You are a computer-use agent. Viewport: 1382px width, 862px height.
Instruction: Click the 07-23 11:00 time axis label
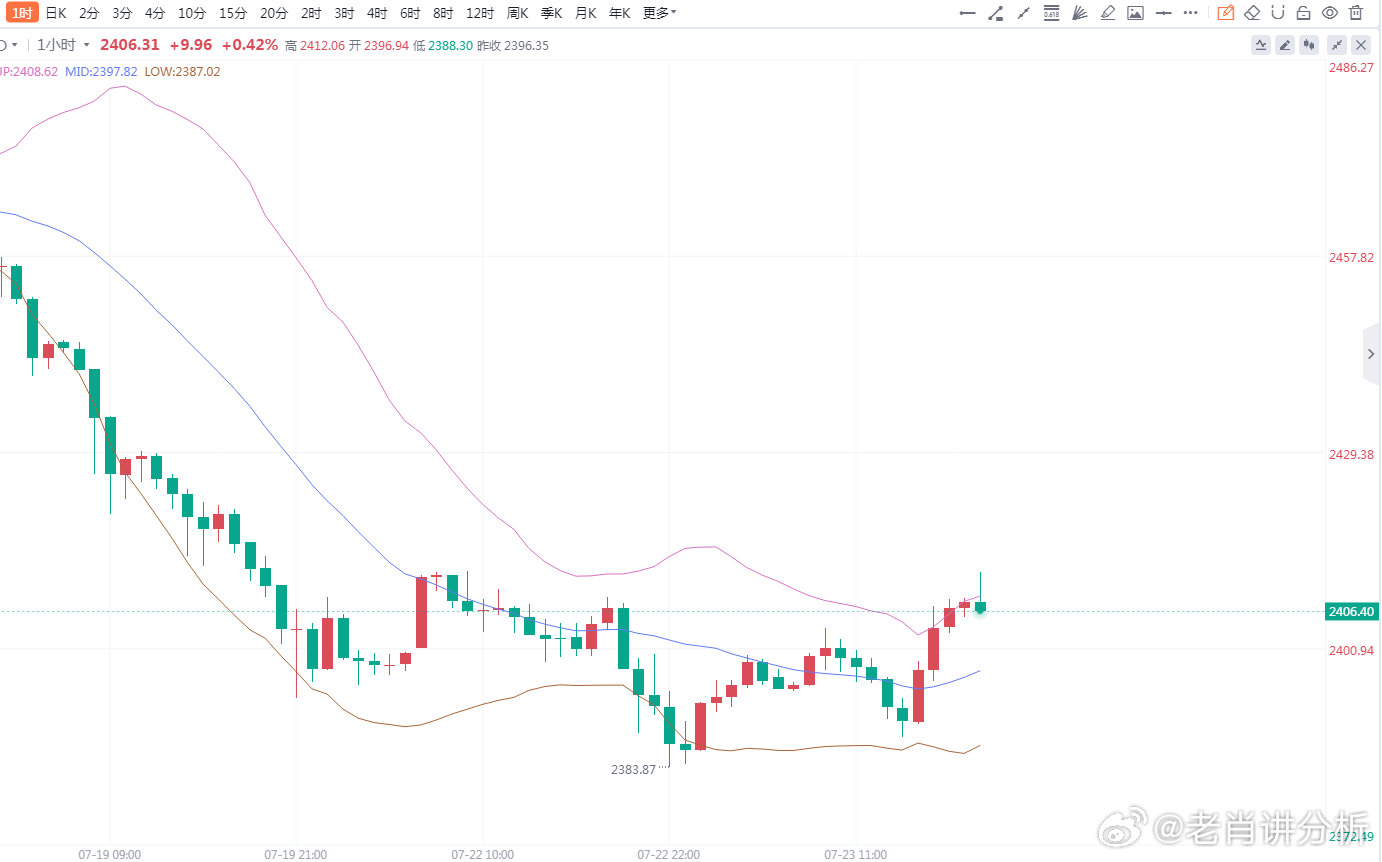[855, 855]
